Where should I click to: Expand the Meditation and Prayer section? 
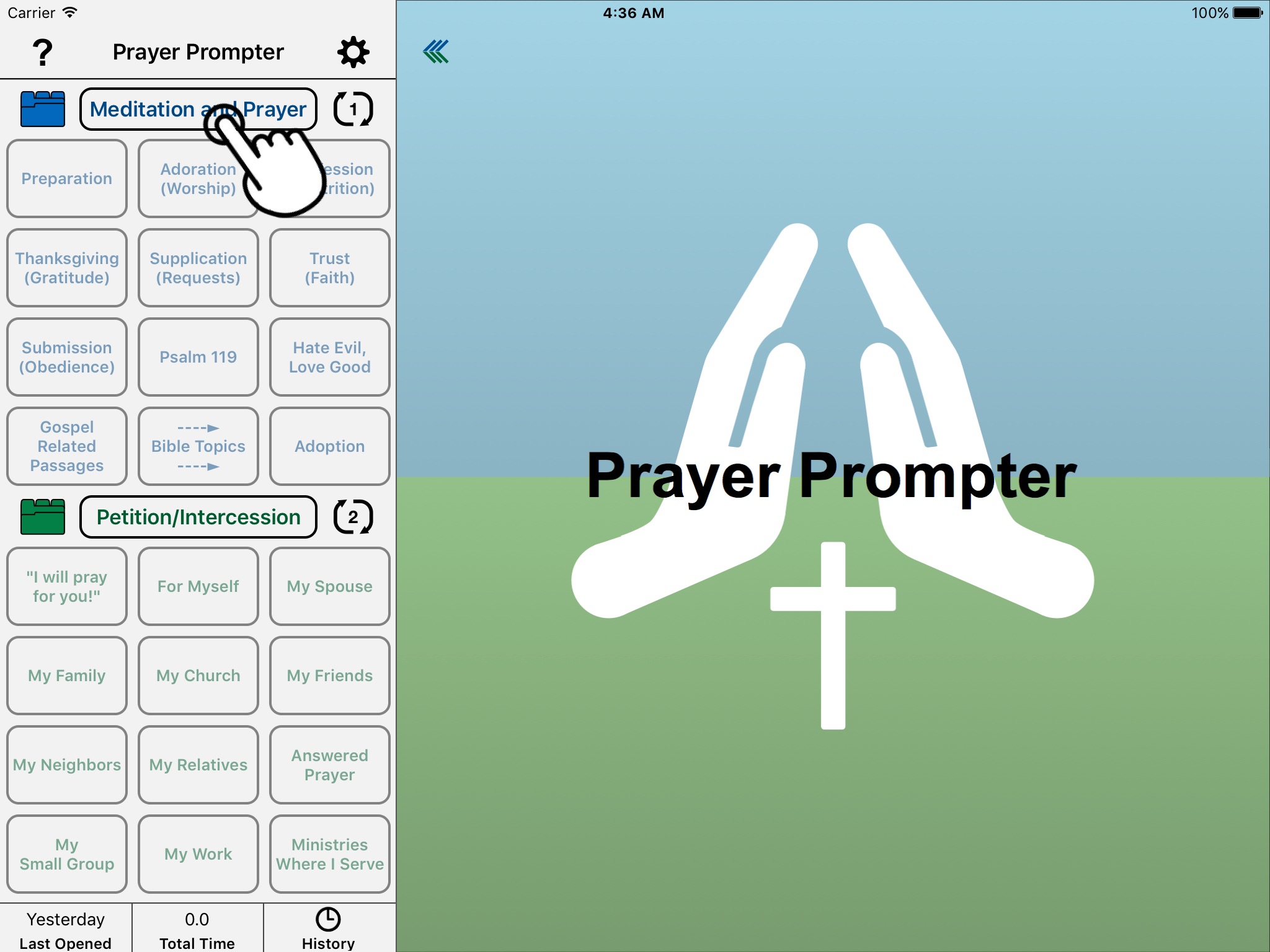198,109
